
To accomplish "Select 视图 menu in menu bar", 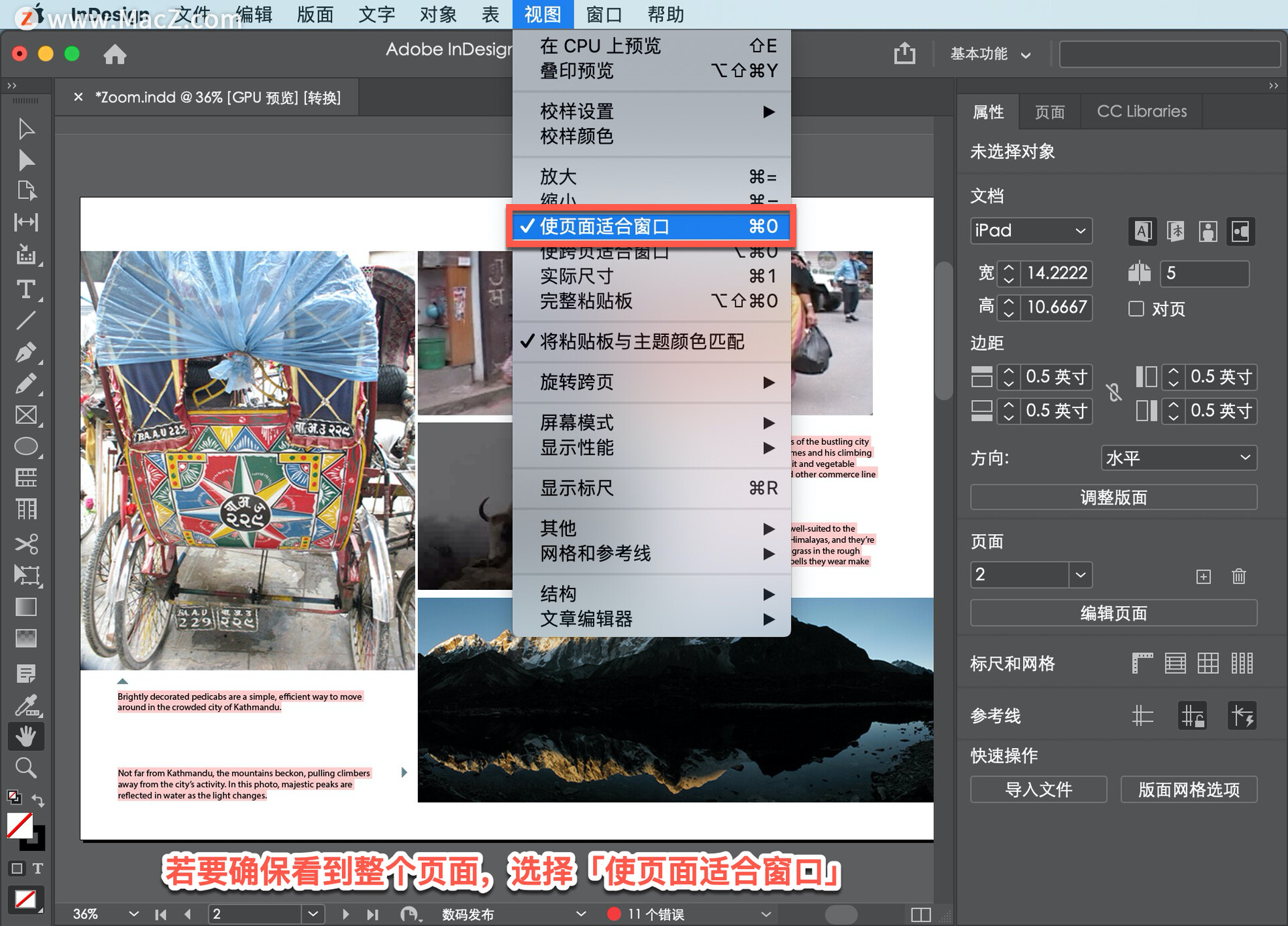I will [x=541, y=13].
